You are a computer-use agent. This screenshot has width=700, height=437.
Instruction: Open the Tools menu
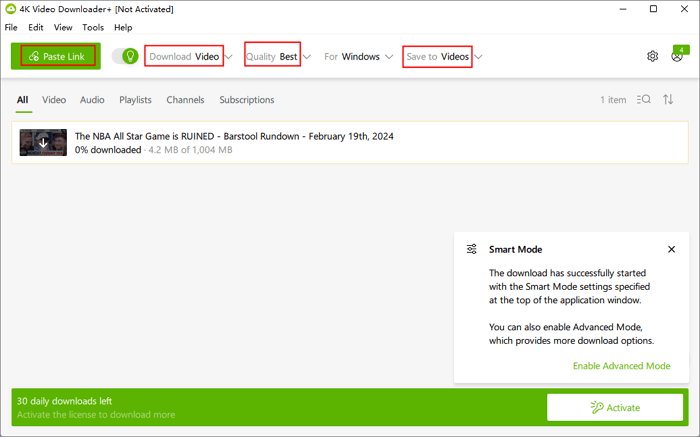point(93,28)
